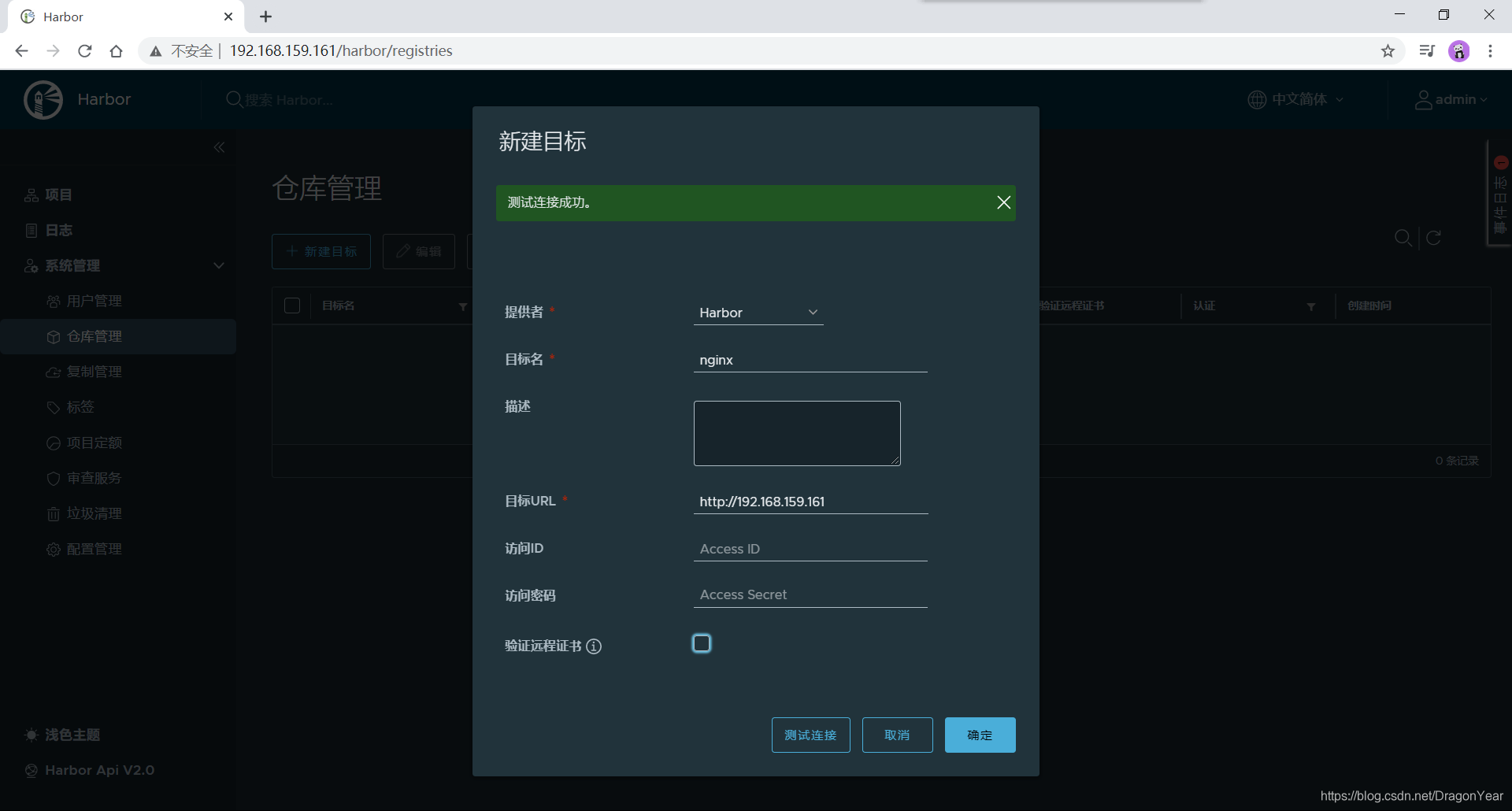Close the green success alert banner
The height and width of the screenshot is (811, 1512).
pyautogui.click(x=1003, y=202)
